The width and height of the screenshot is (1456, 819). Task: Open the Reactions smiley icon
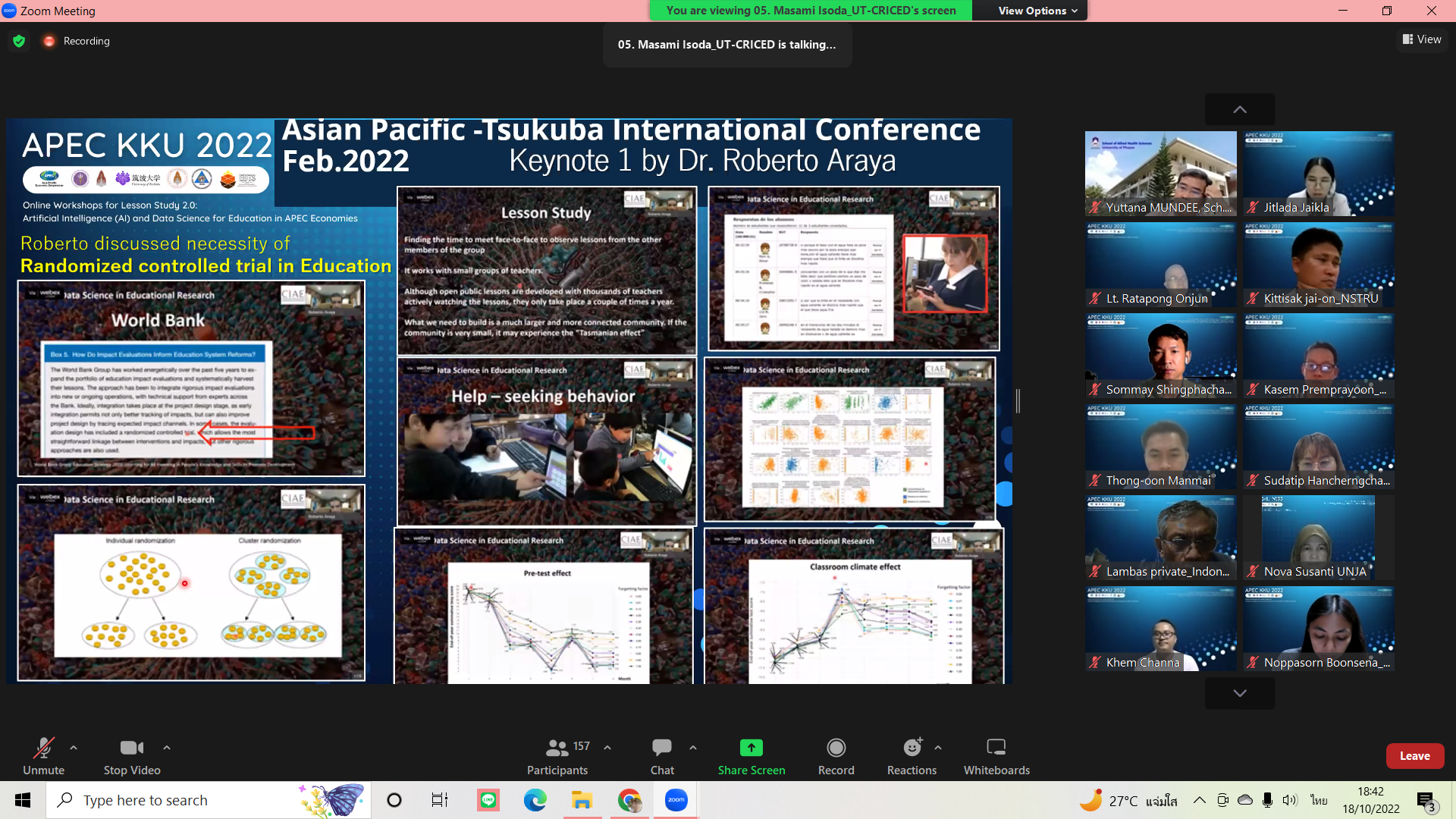[912, 748]
